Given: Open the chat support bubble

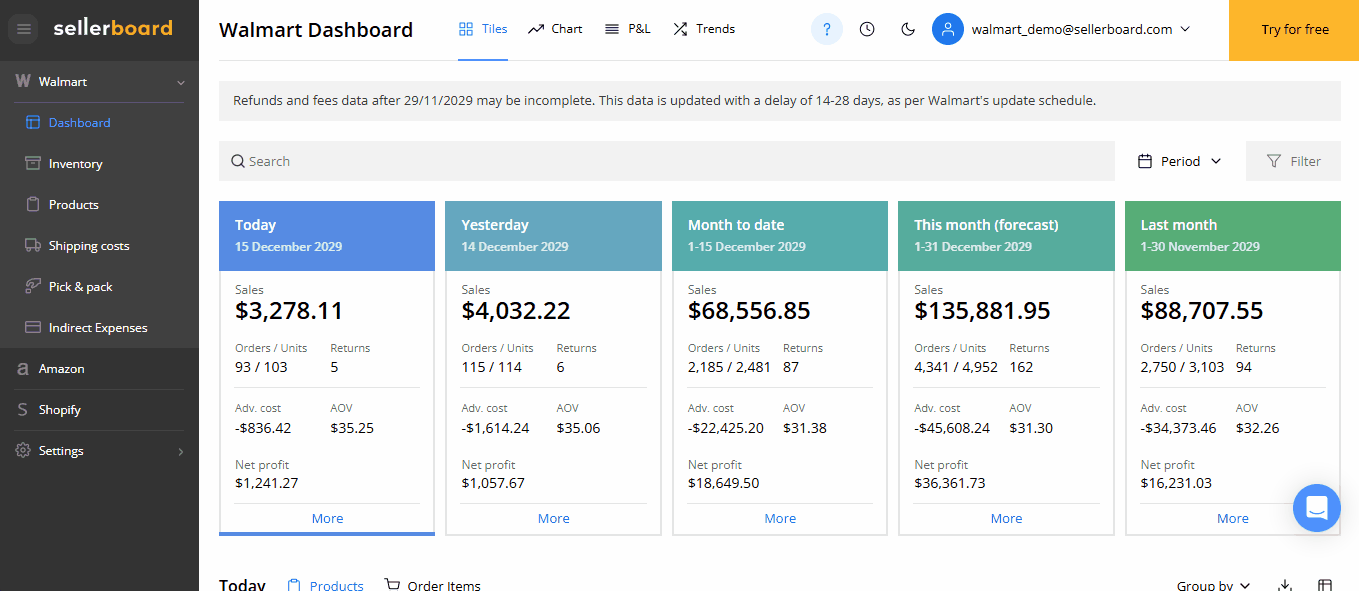Looking at the screenshot, I should (1316, 508).
